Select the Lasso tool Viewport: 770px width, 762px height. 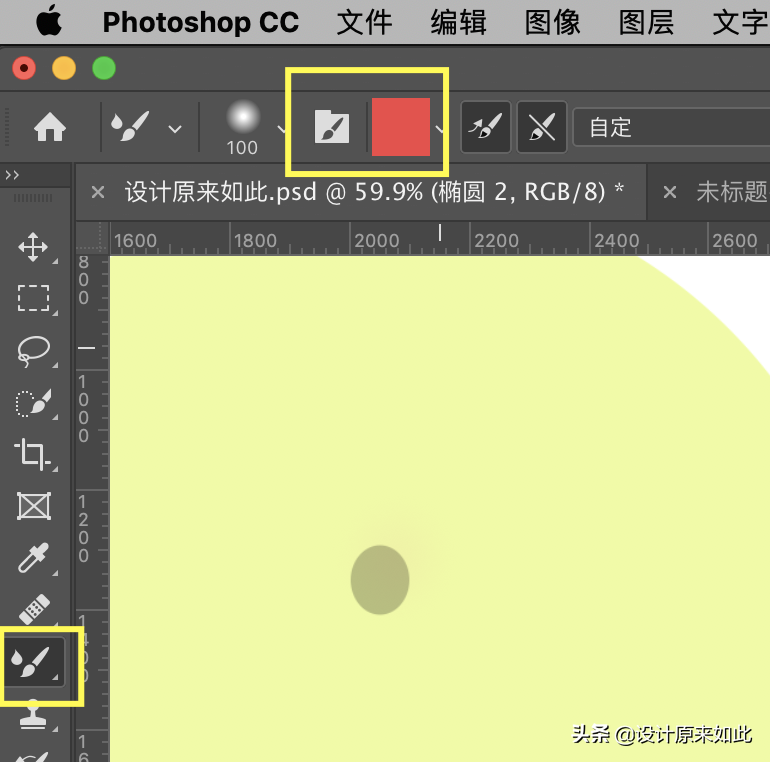pyautogui.click(x=33, y=350)
